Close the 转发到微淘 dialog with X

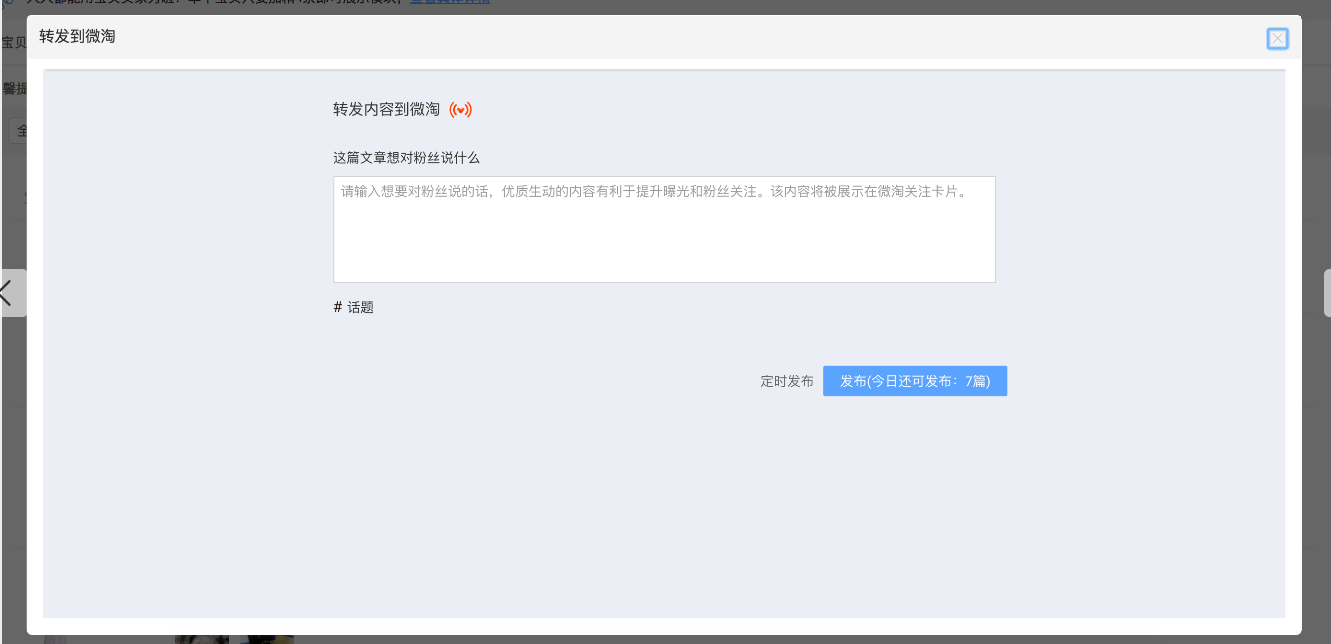pyautogui.click(x=1277, y=39)
